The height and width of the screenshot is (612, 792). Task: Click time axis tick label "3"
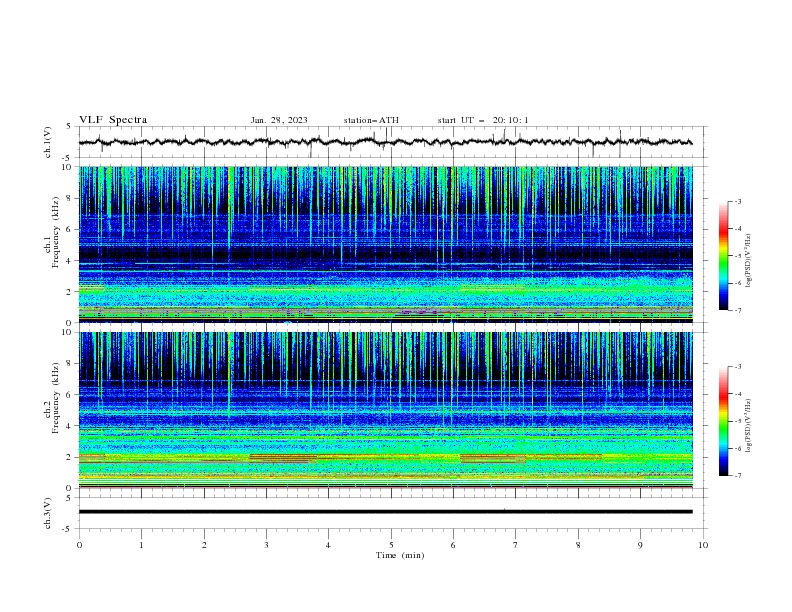point(266,545)
